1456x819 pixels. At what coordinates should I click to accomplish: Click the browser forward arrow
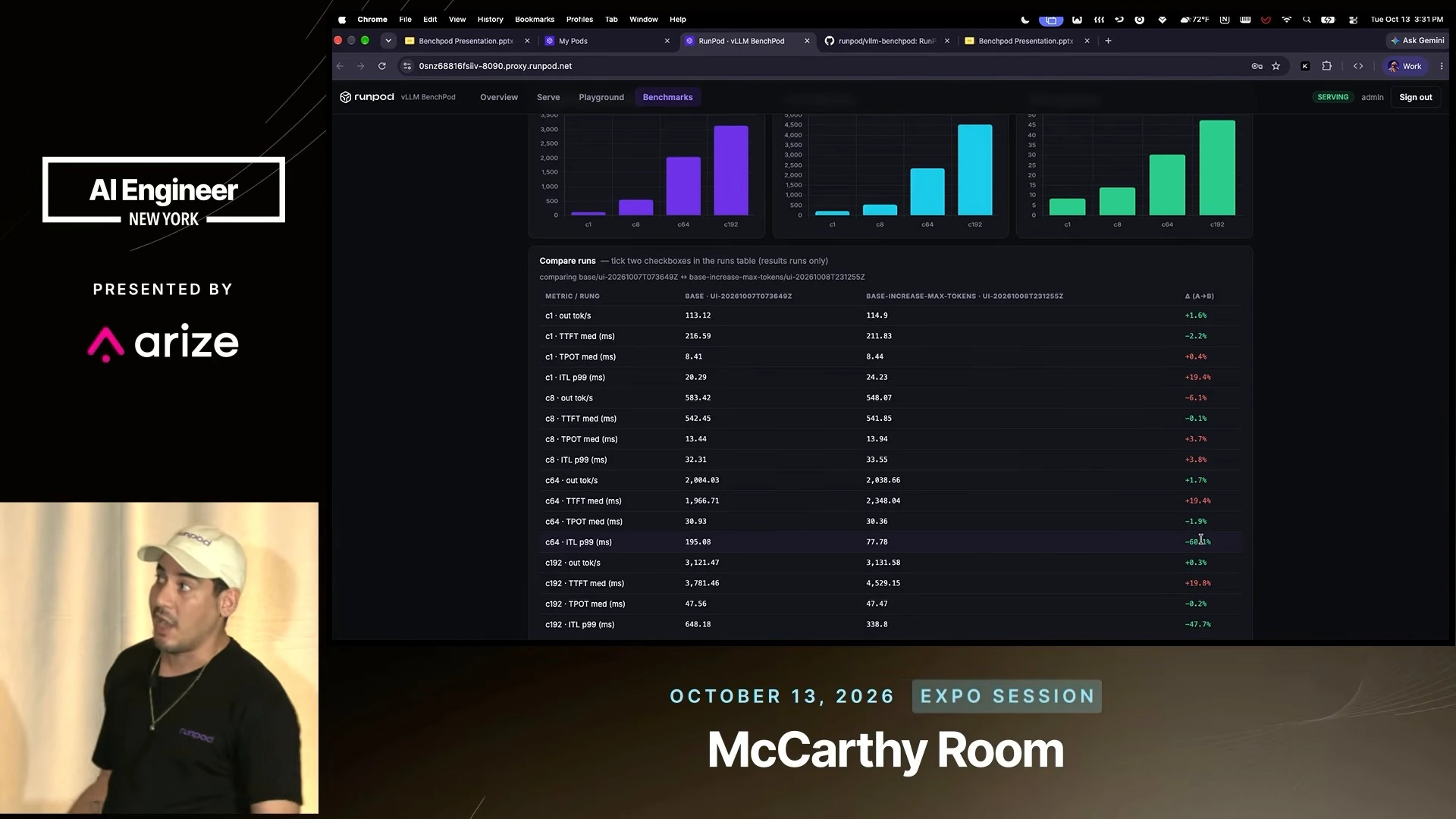click(361, 66)
